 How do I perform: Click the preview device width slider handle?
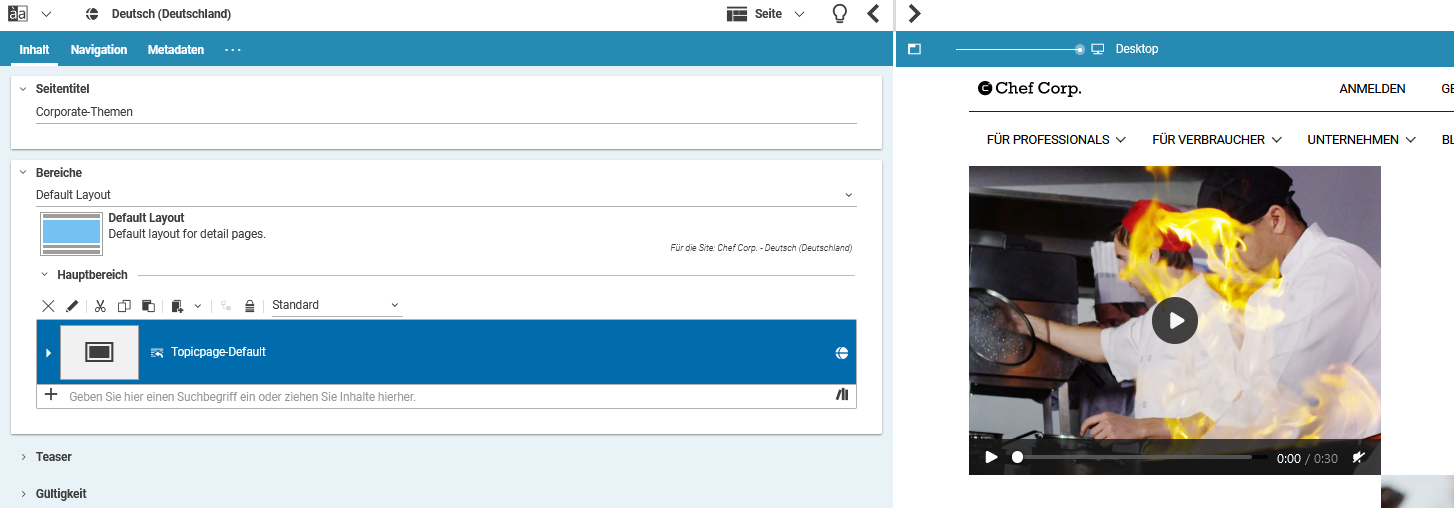pyautogui.click(x=1080, y=49)
